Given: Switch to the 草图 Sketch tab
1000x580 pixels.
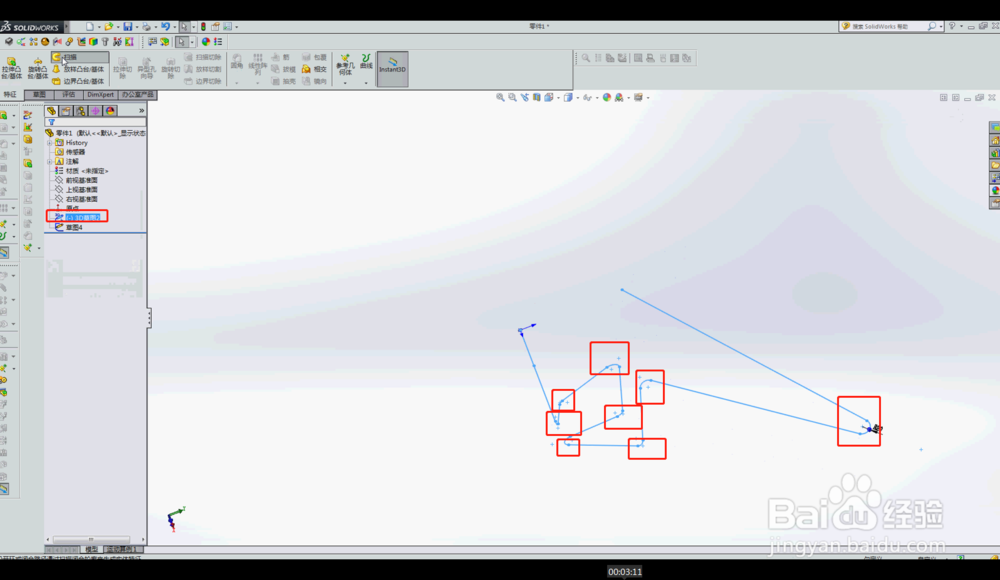Looking at the screenshot, I should 40,94.
